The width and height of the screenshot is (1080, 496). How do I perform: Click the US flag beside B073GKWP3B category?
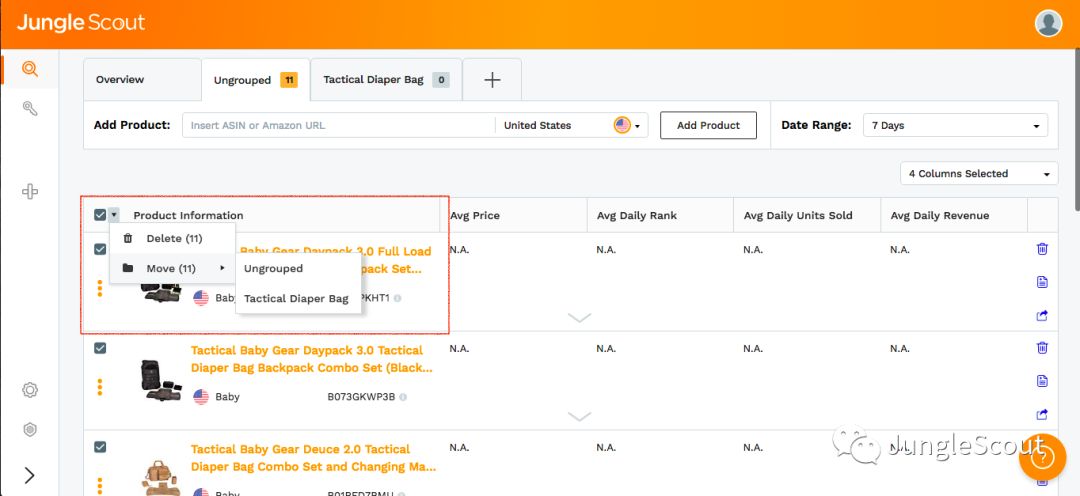(x=201, y=397)
